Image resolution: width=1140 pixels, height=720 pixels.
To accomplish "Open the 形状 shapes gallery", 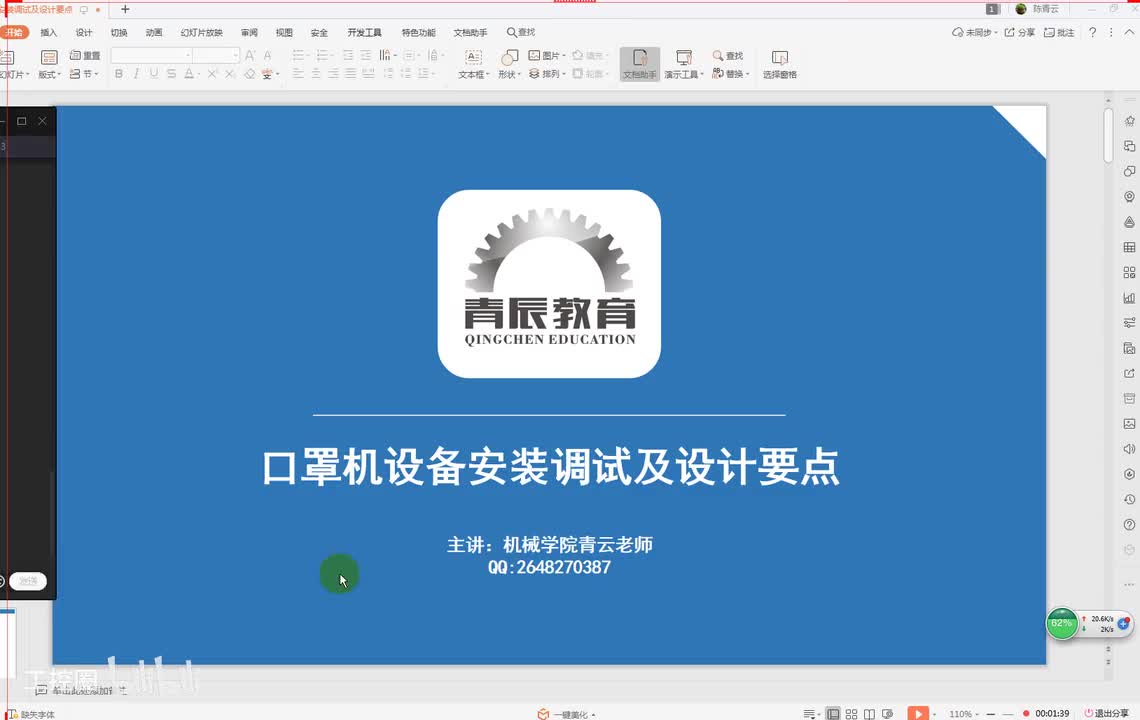I will tap(509, 65).
